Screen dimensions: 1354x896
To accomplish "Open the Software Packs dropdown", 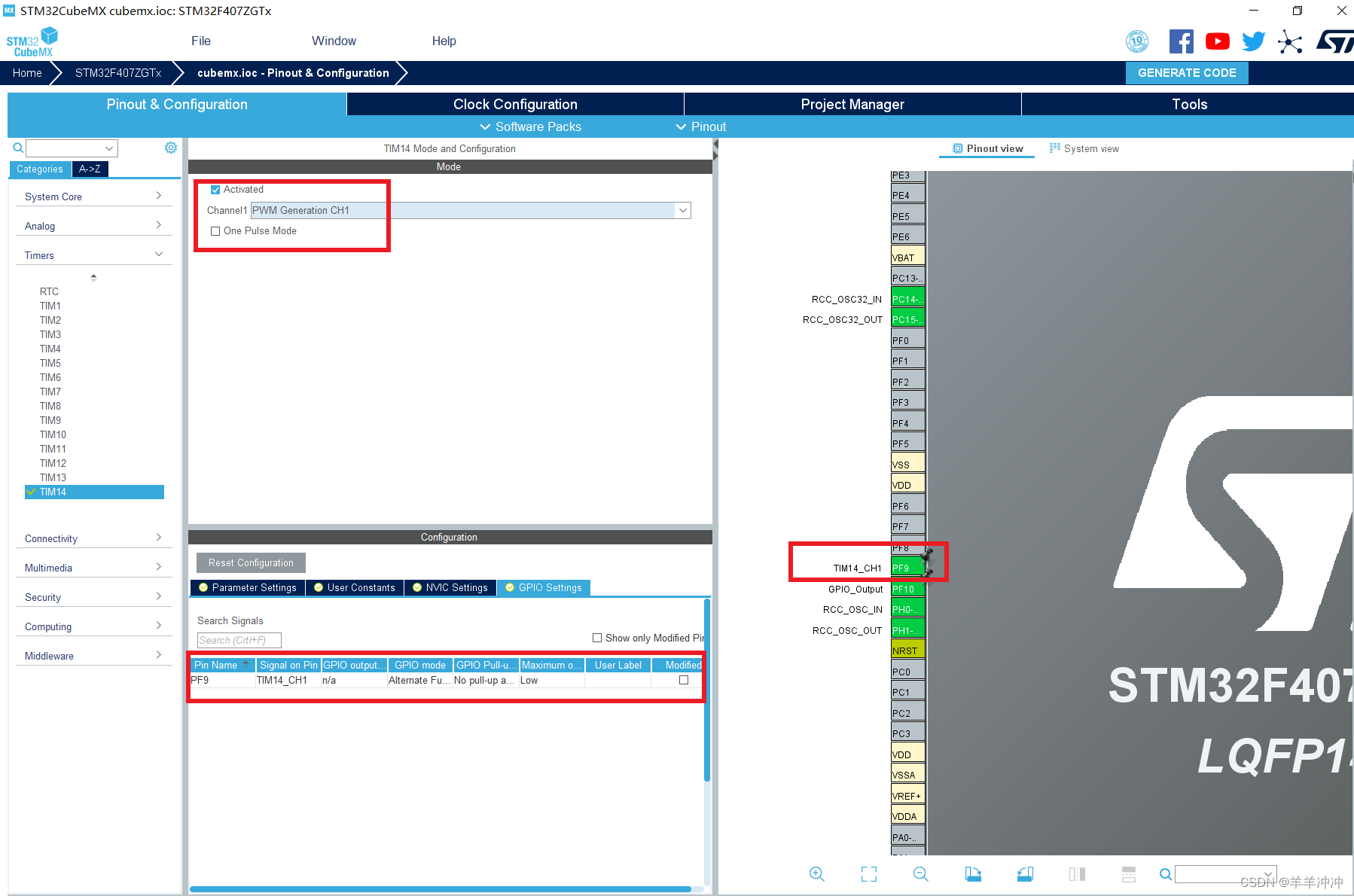I will tap(531, 126).
